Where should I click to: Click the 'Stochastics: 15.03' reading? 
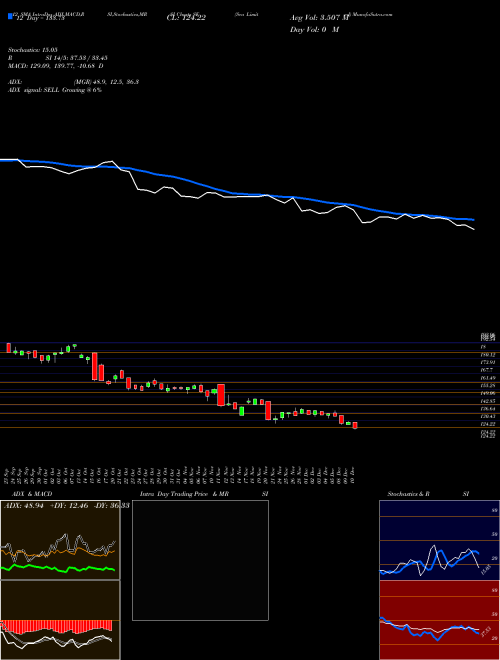32,50
